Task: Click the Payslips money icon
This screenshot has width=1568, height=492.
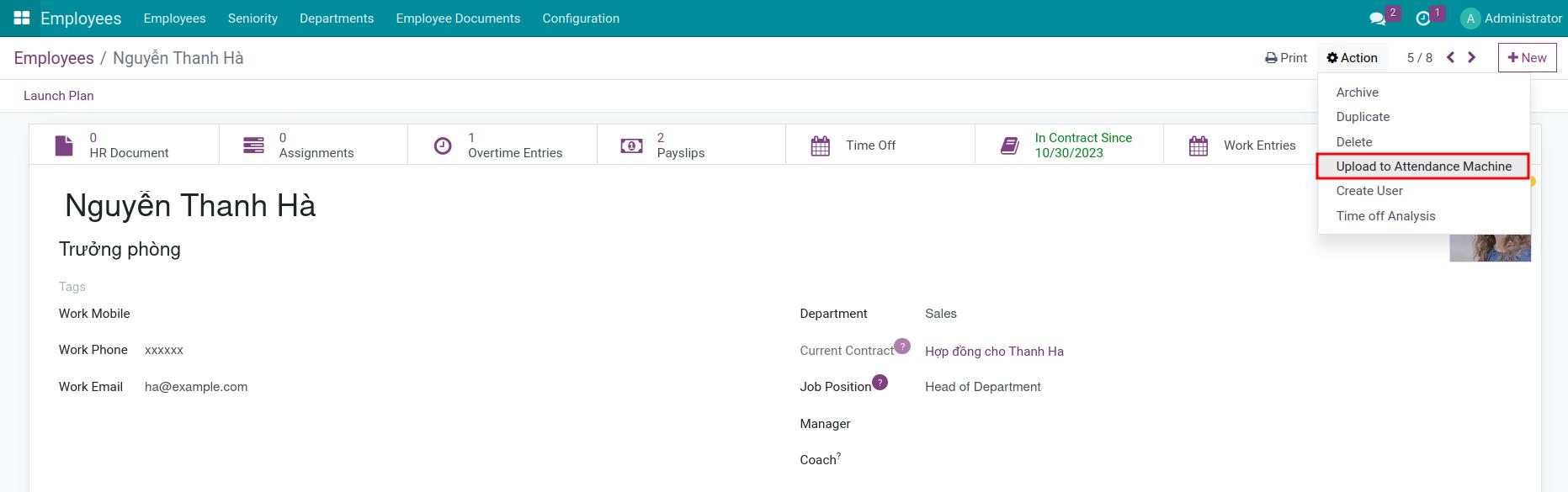Action: point(631,145)
